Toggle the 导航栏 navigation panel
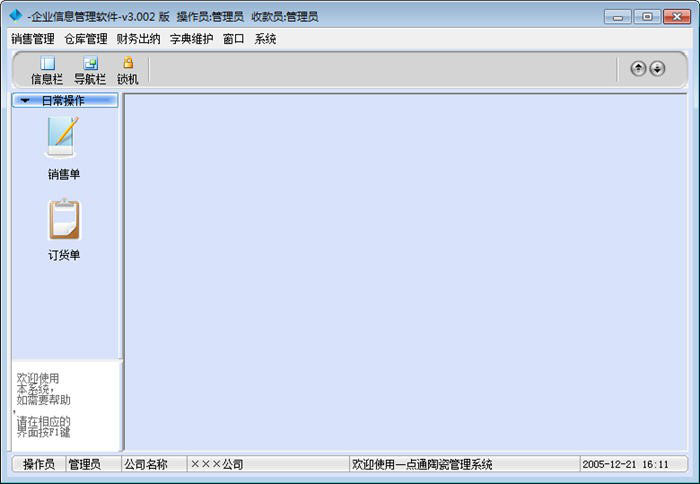 coord(90,71)
